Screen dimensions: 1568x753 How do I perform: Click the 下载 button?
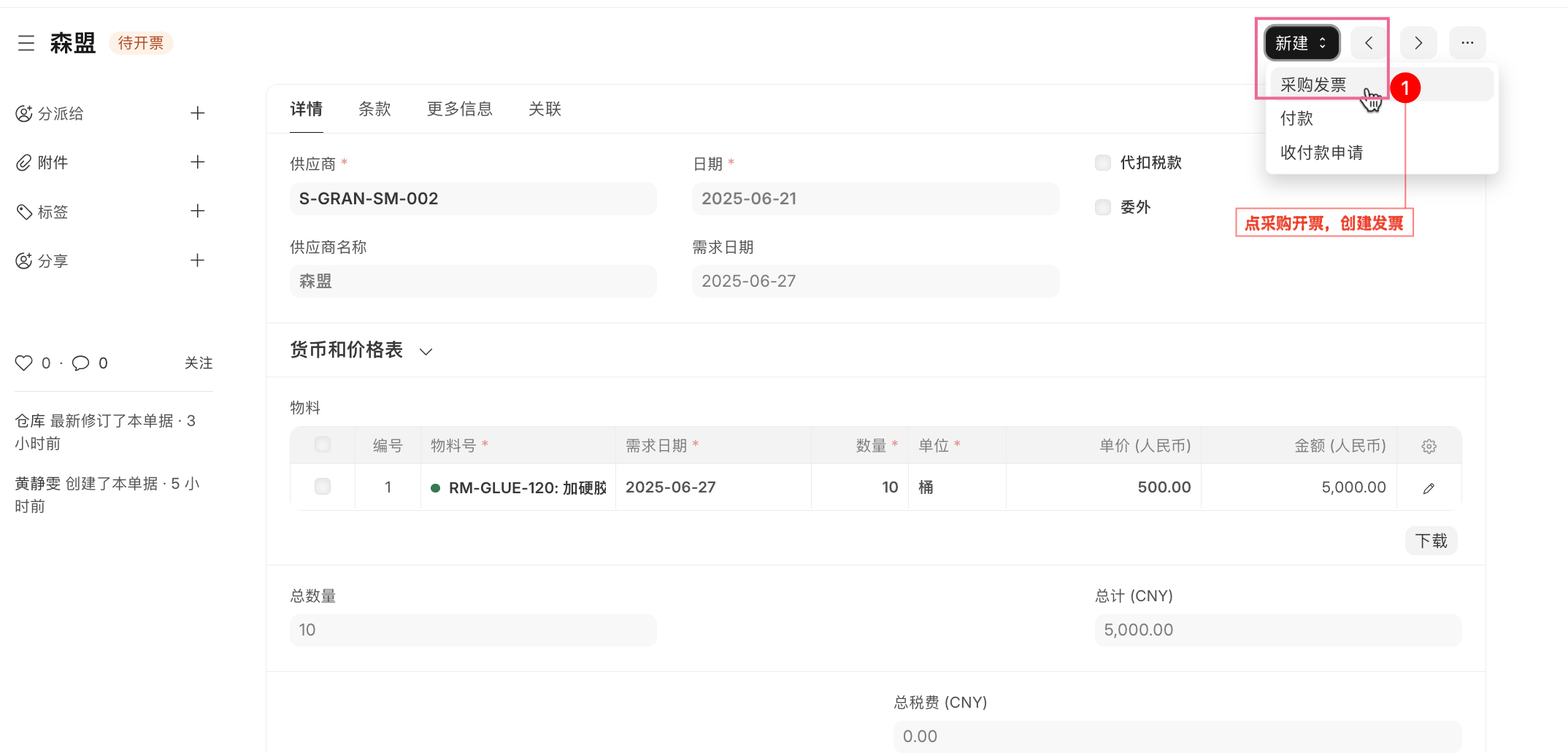click(1431, 541)
